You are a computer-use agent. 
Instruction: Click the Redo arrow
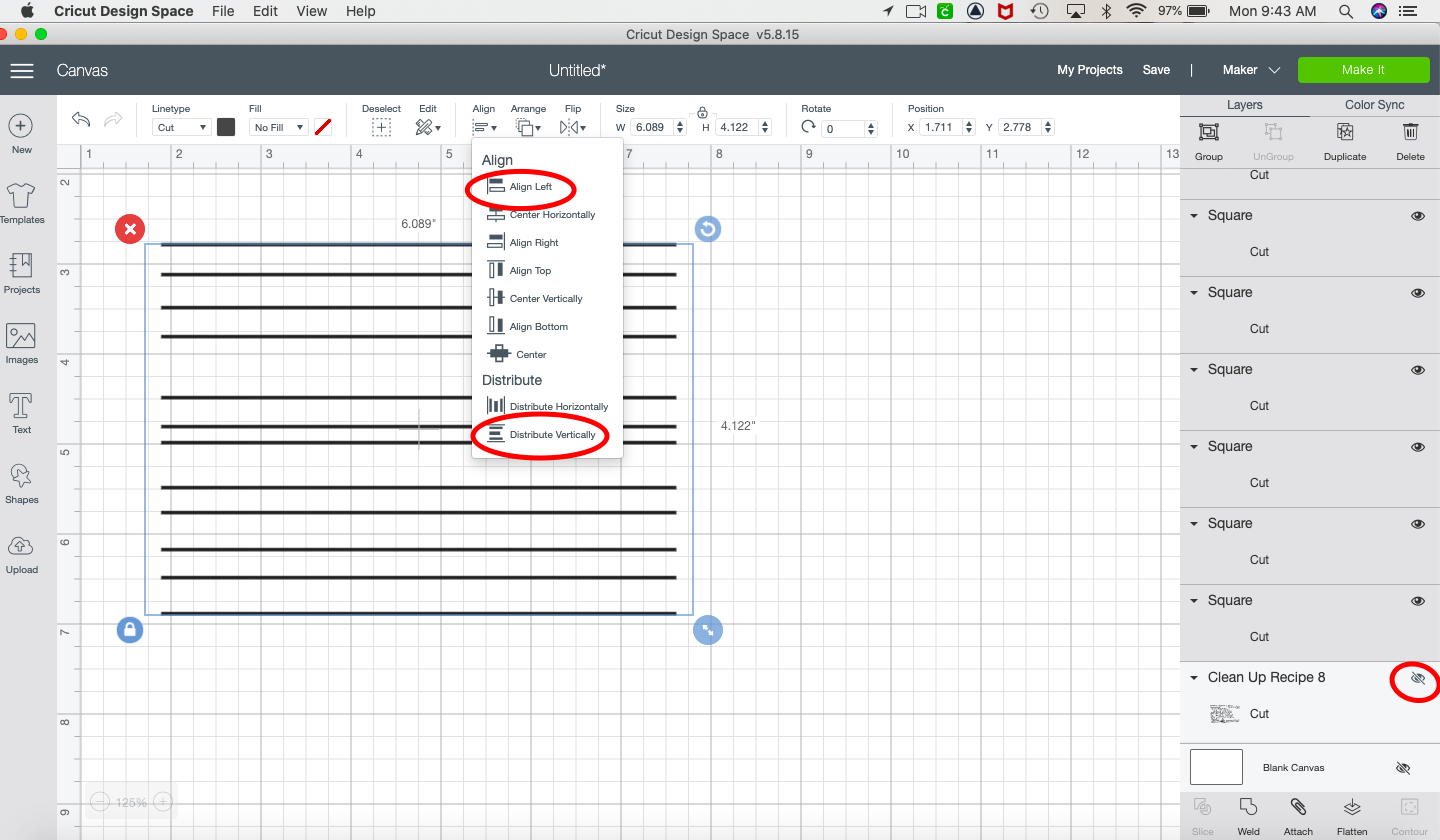click(113, 120)
